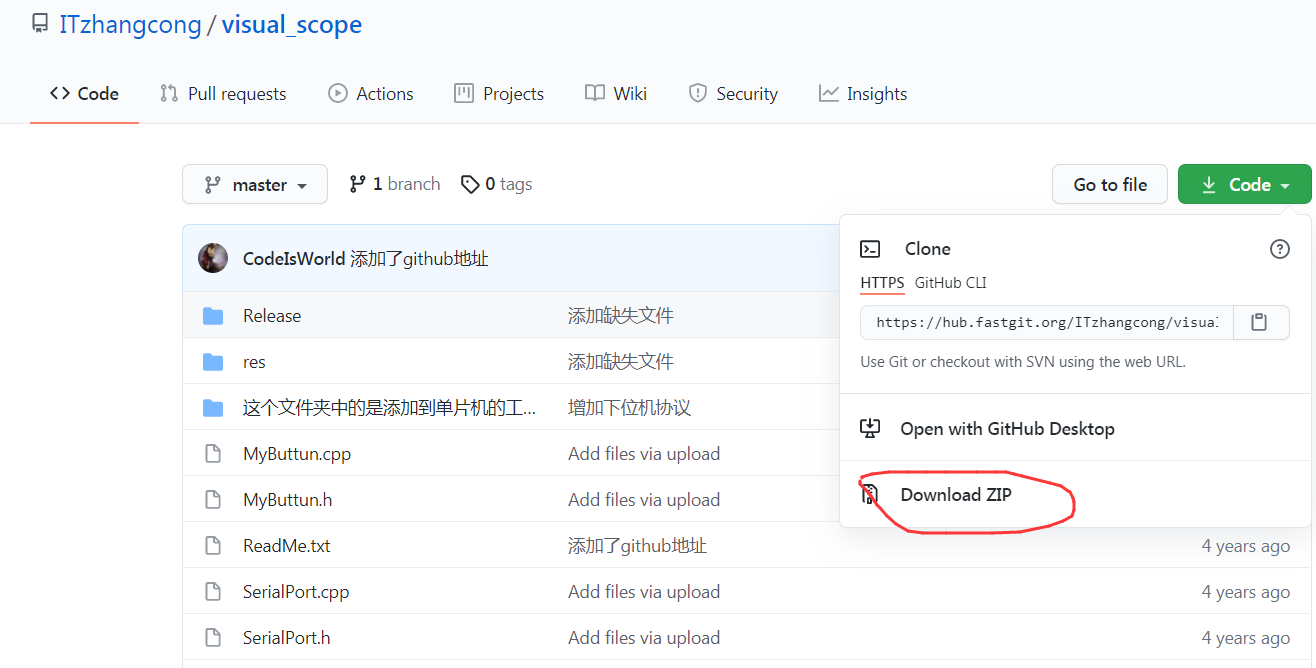Image resolution: width=1316 pixels, height=668 pixels.
Task: Click the file icon beside SerialPort.h
Action: point(212,638)
